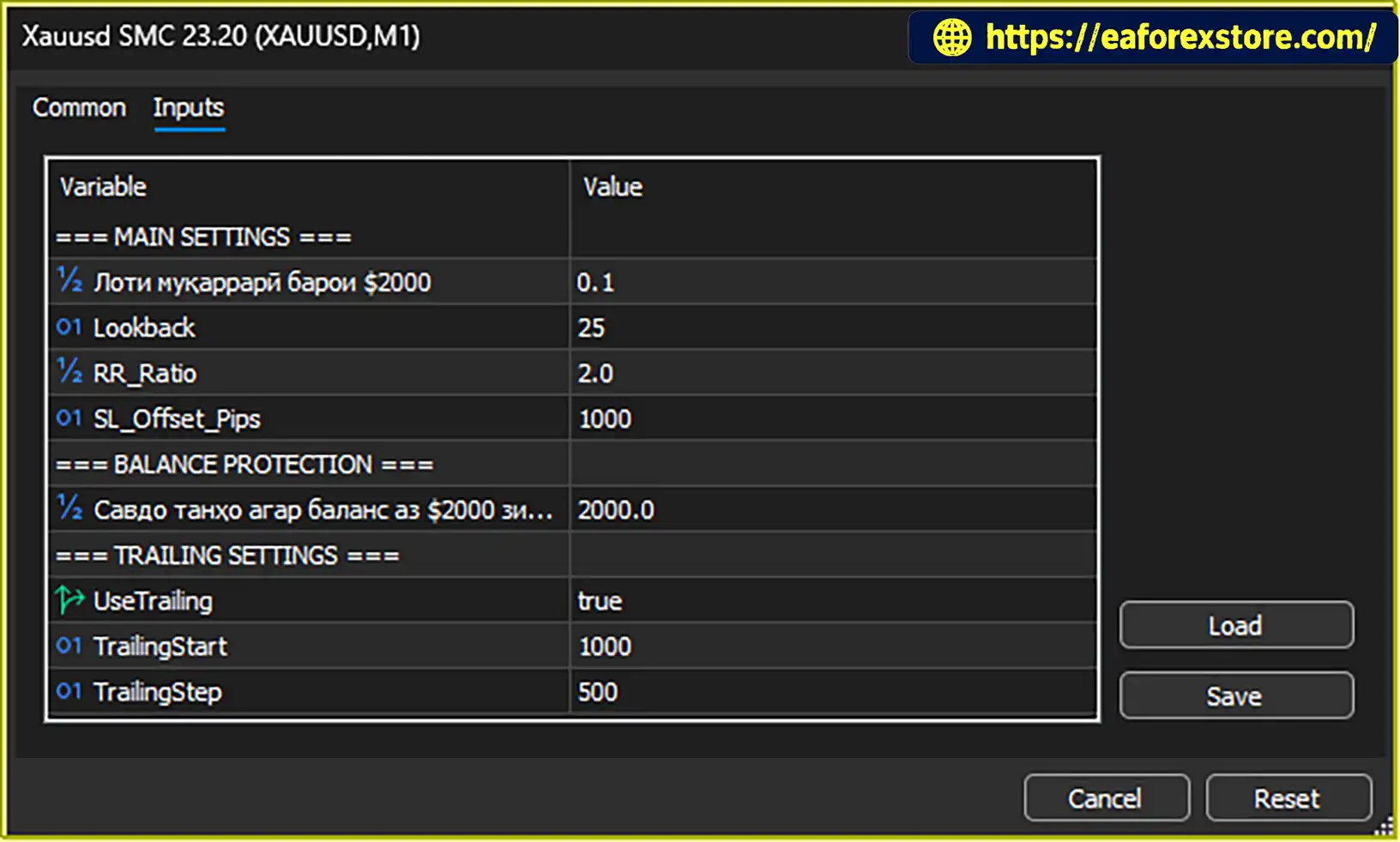Switch to the Common tab
This screenshot has height=842, width=1400.
pyautogui.click(x=79, y=107)
